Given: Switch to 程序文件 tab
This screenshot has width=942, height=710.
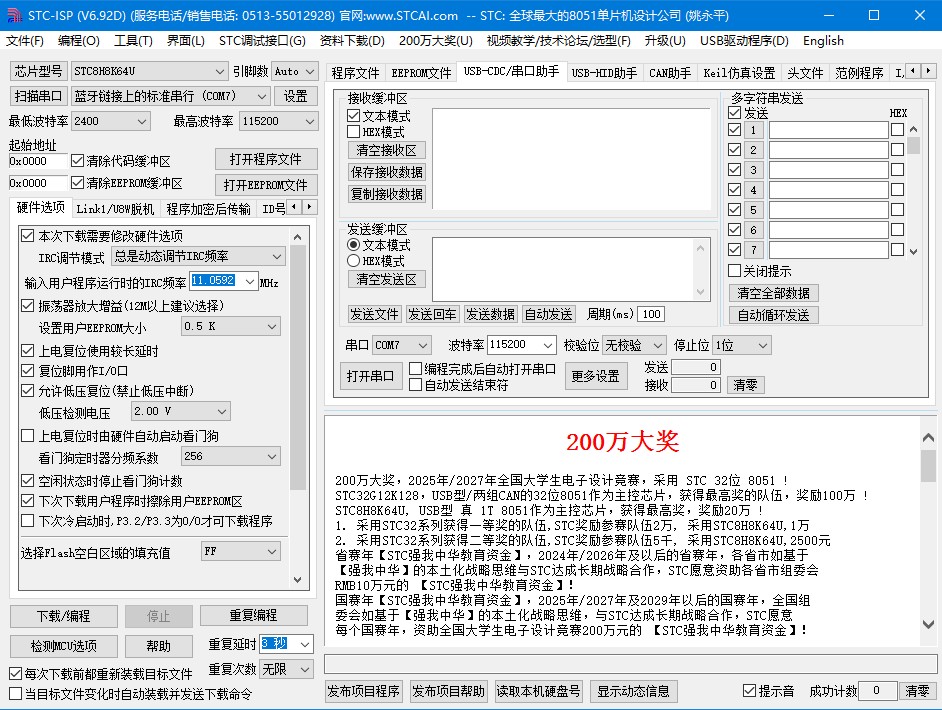Looking at the screenshot, I should (355, 73).
